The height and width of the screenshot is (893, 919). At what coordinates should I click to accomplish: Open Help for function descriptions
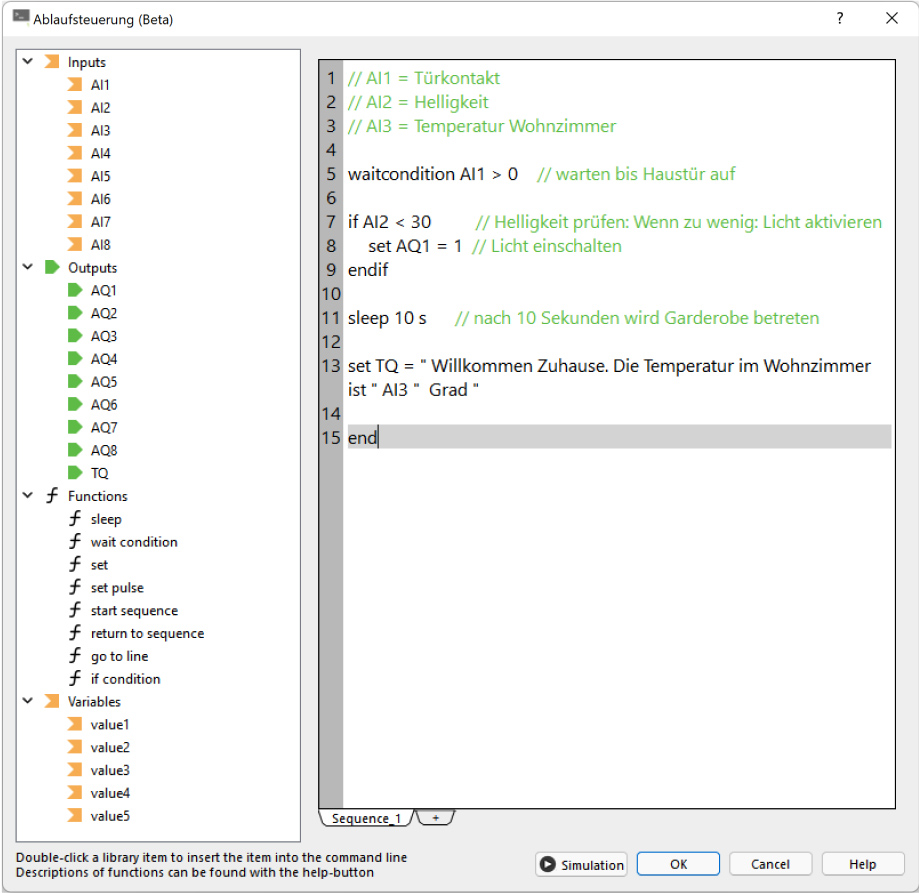[862, 865]
